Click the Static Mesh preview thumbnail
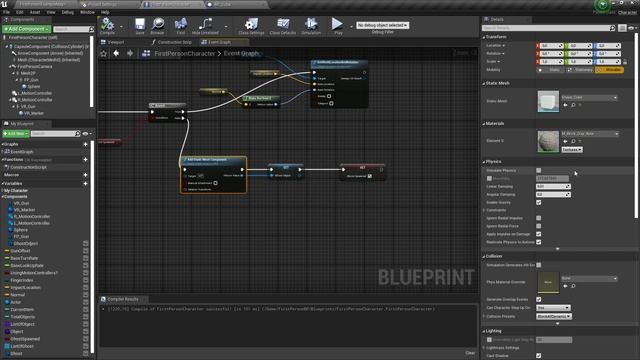 [548, 102]
